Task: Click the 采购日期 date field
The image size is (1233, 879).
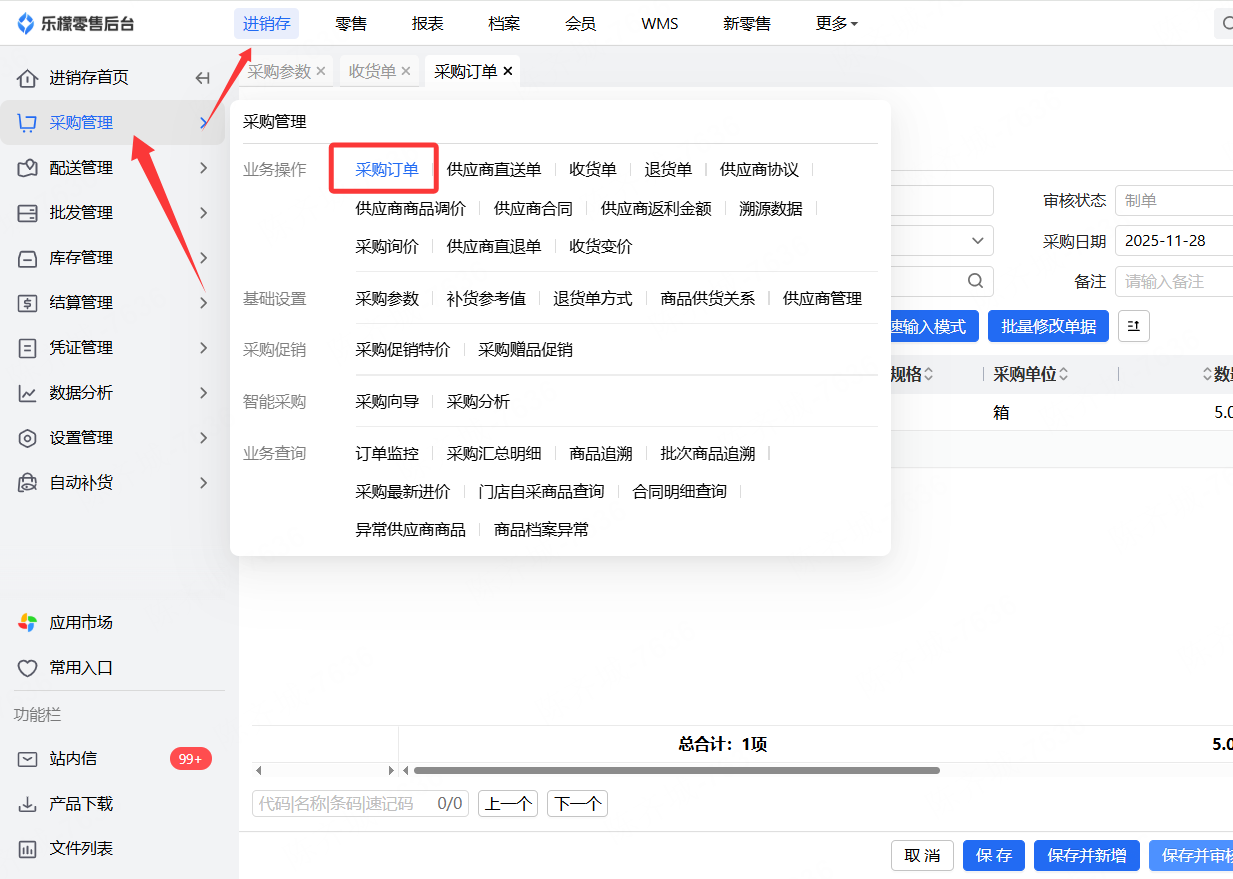Action: (1174, 241)
